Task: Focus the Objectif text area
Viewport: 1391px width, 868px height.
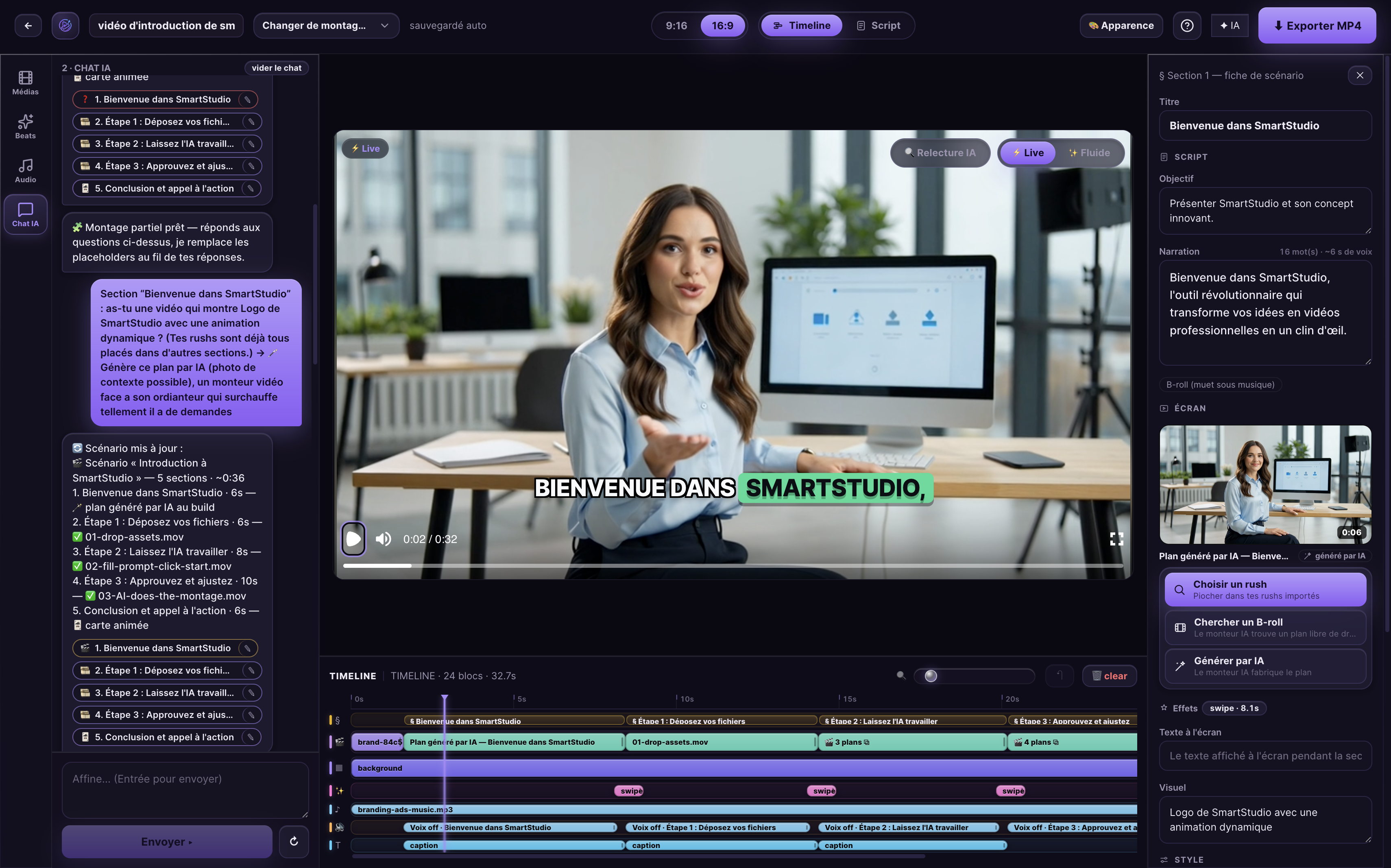Action: 1265,211
